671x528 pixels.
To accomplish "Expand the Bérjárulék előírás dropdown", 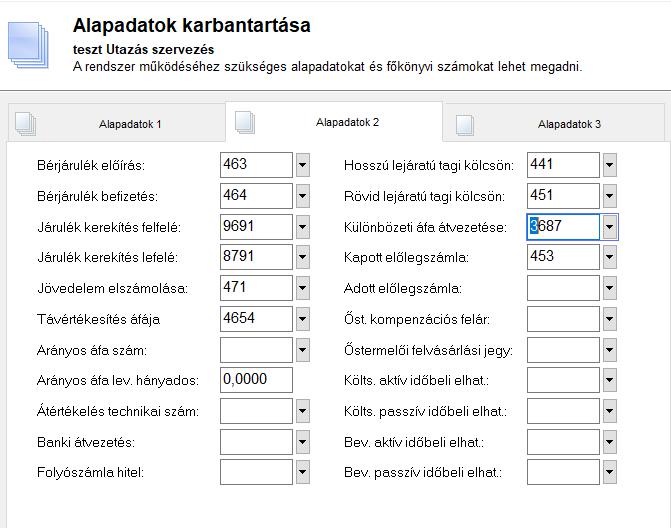I will (x=303, y=165).
